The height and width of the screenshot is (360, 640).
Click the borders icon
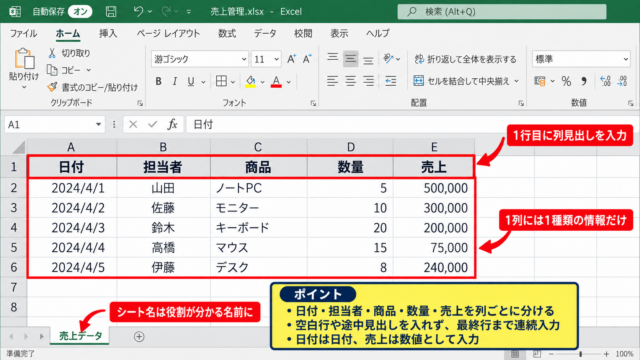pyautogui.click(x=221, y=81)
